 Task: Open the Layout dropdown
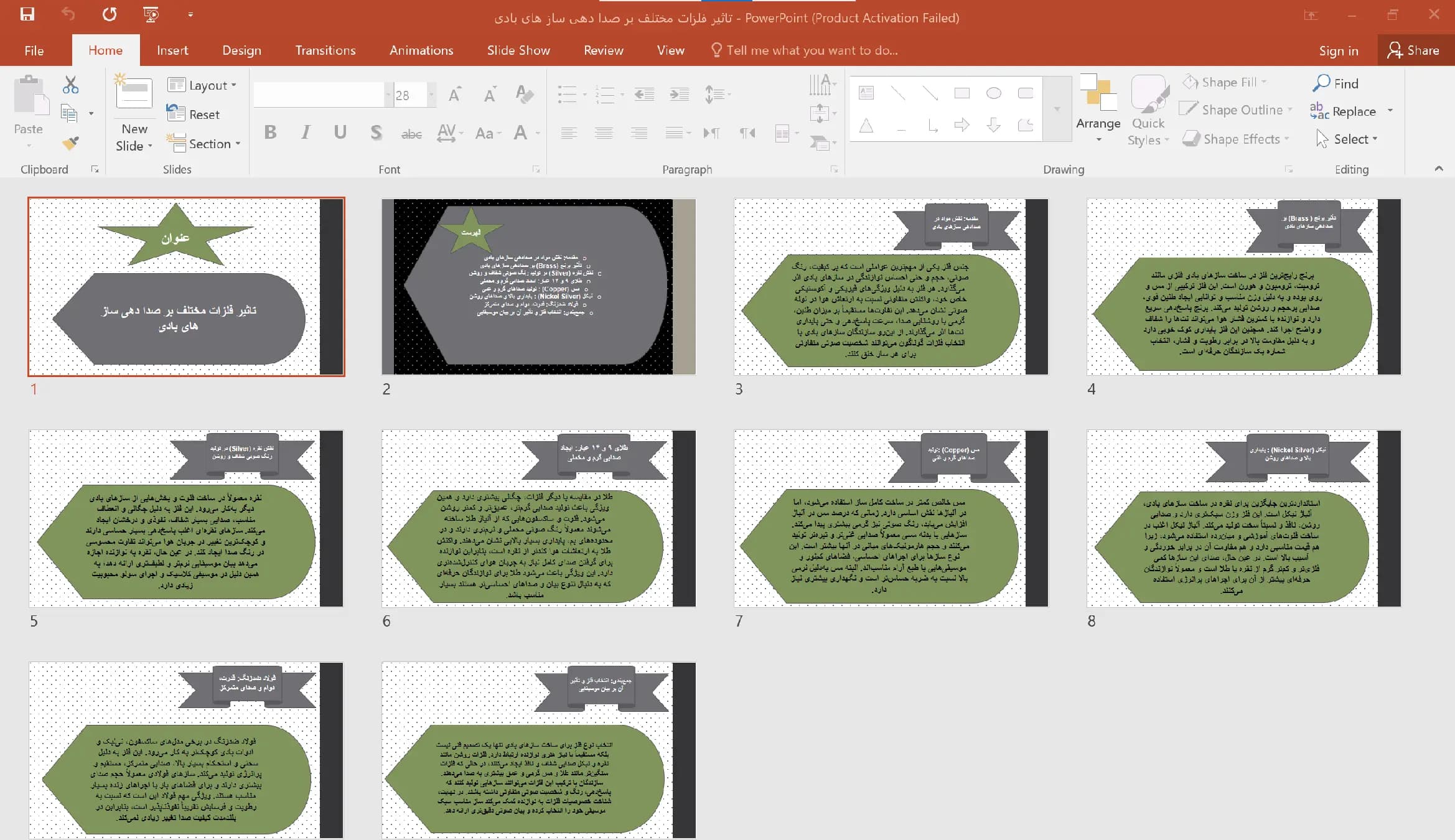(202, 85)
